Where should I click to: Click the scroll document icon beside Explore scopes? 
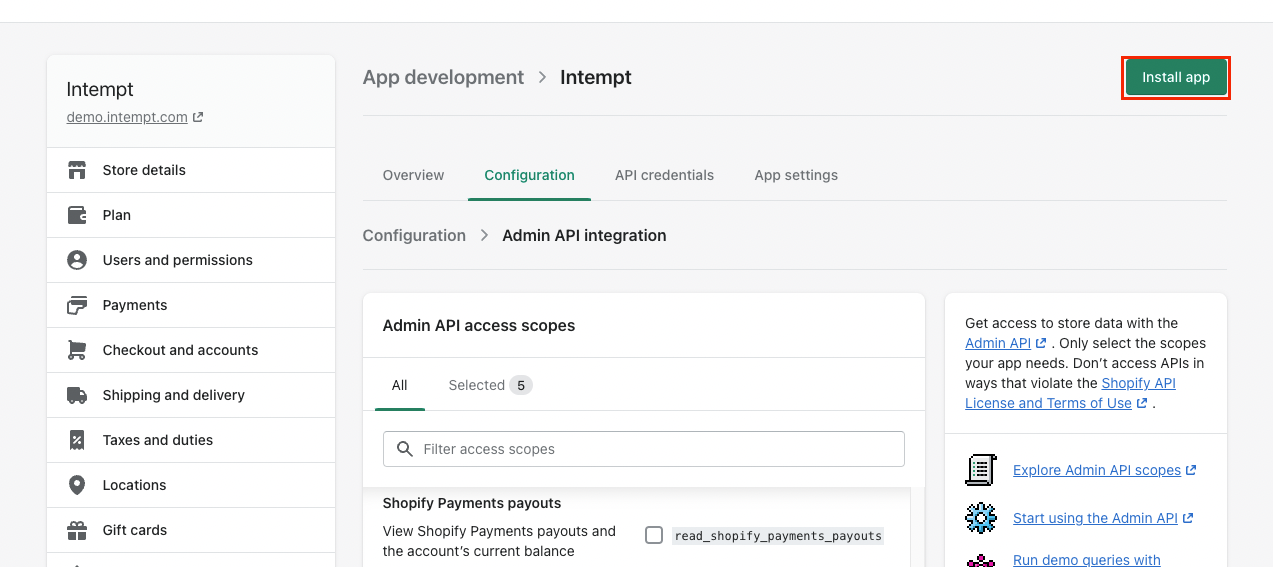point(981,469)
